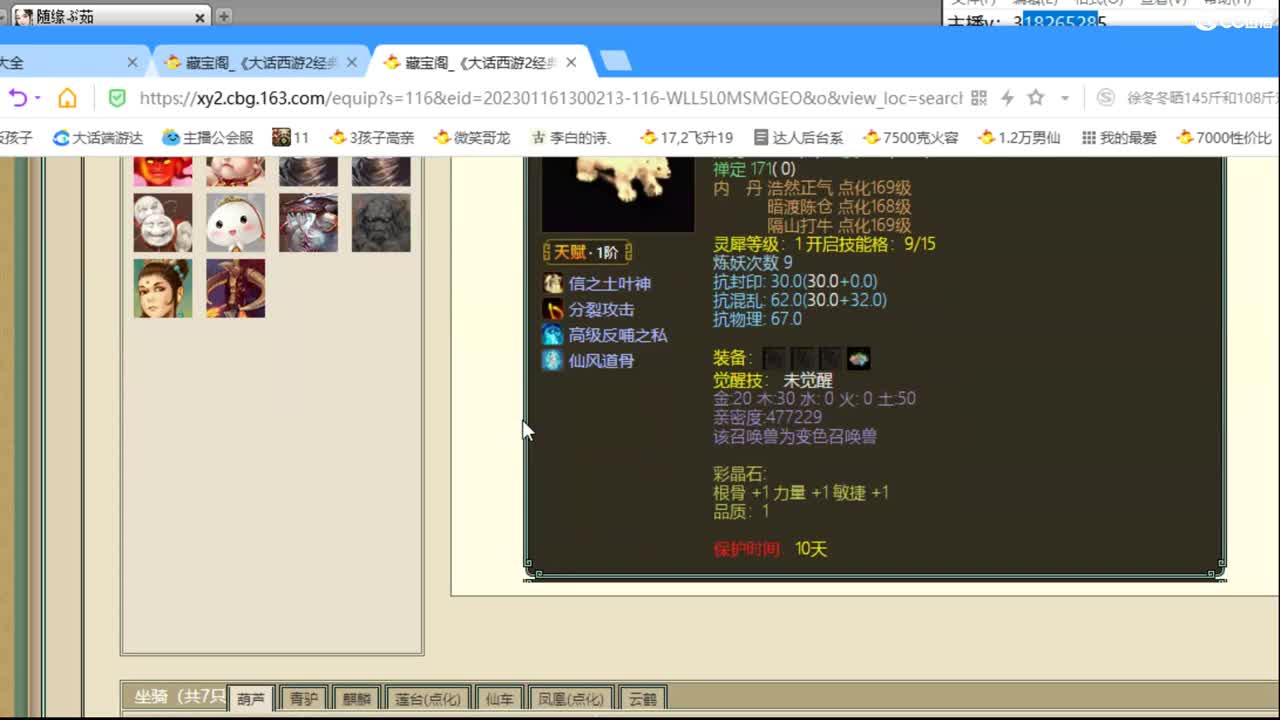
Task: Click the 仙风道骨 skill icon
Action: tap(553, 361)
